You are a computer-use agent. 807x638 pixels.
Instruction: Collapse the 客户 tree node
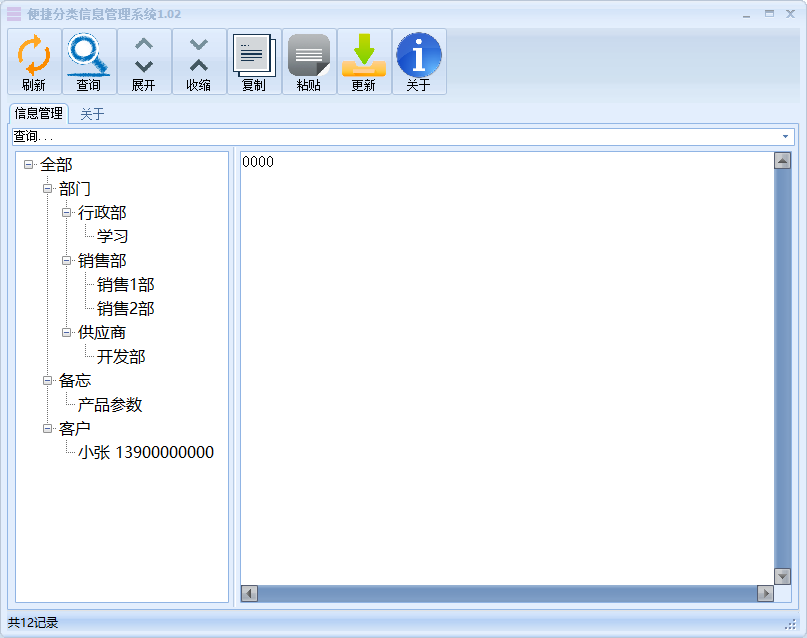click(48, 429)
